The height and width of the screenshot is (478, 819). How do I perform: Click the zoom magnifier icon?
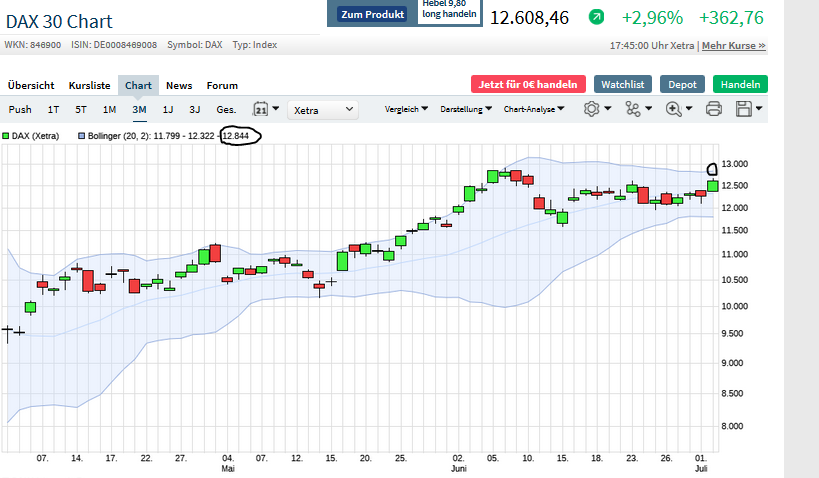click(x=677, y=109)
